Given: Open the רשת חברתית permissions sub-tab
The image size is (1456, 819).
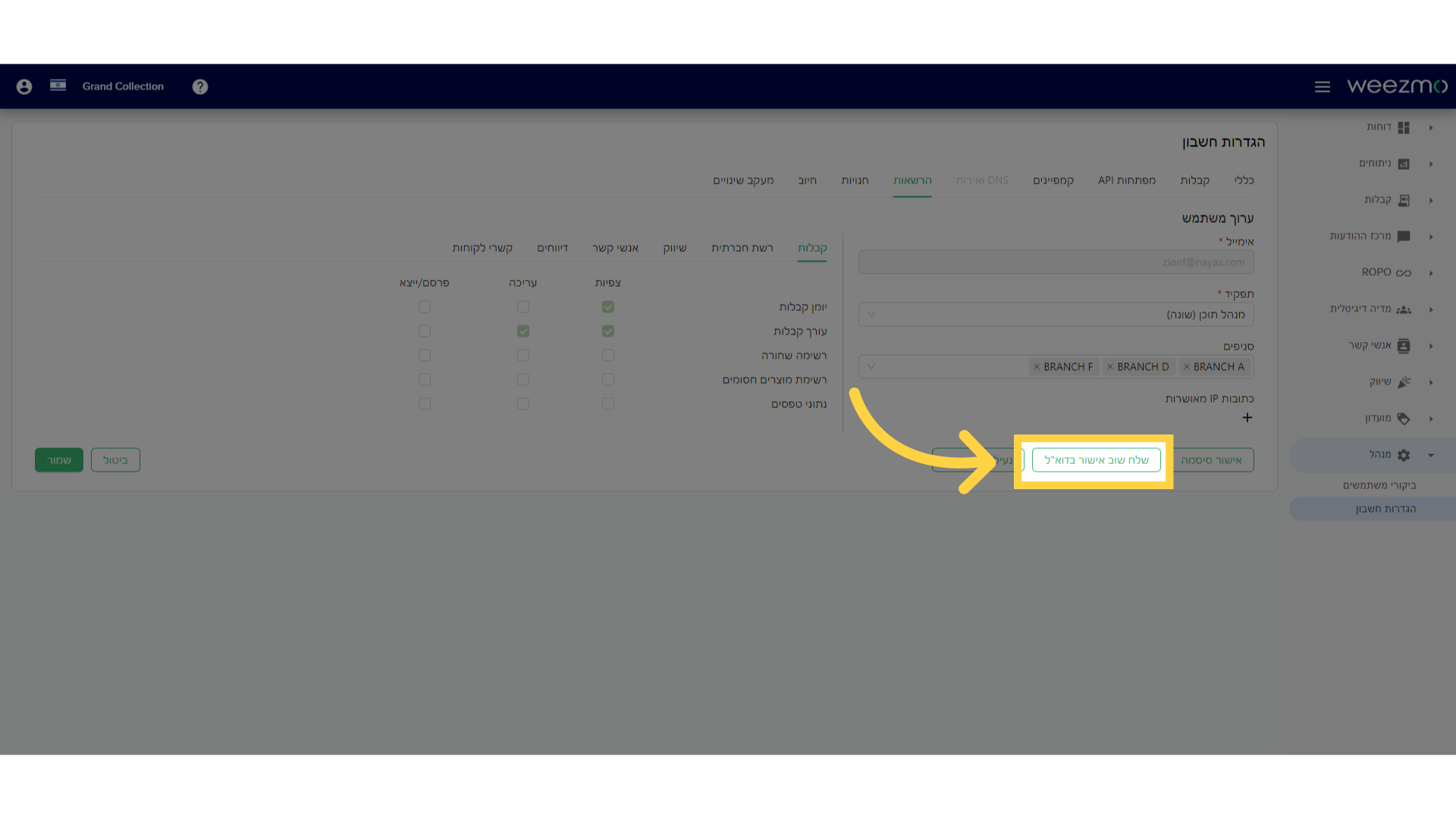Looking at the screenshot, I should pos(742,248).
